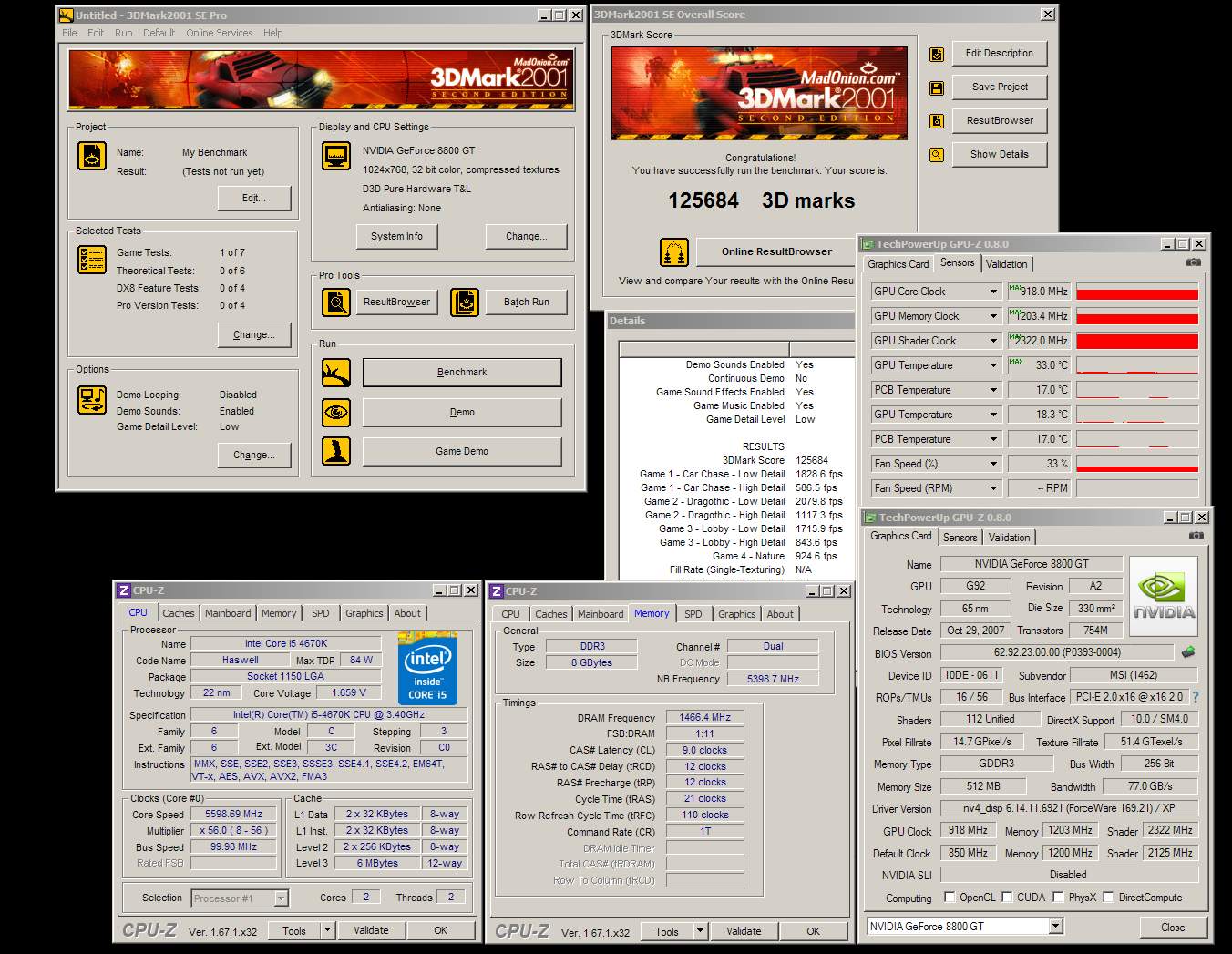Click the System Info button

(x=396, y=236)
